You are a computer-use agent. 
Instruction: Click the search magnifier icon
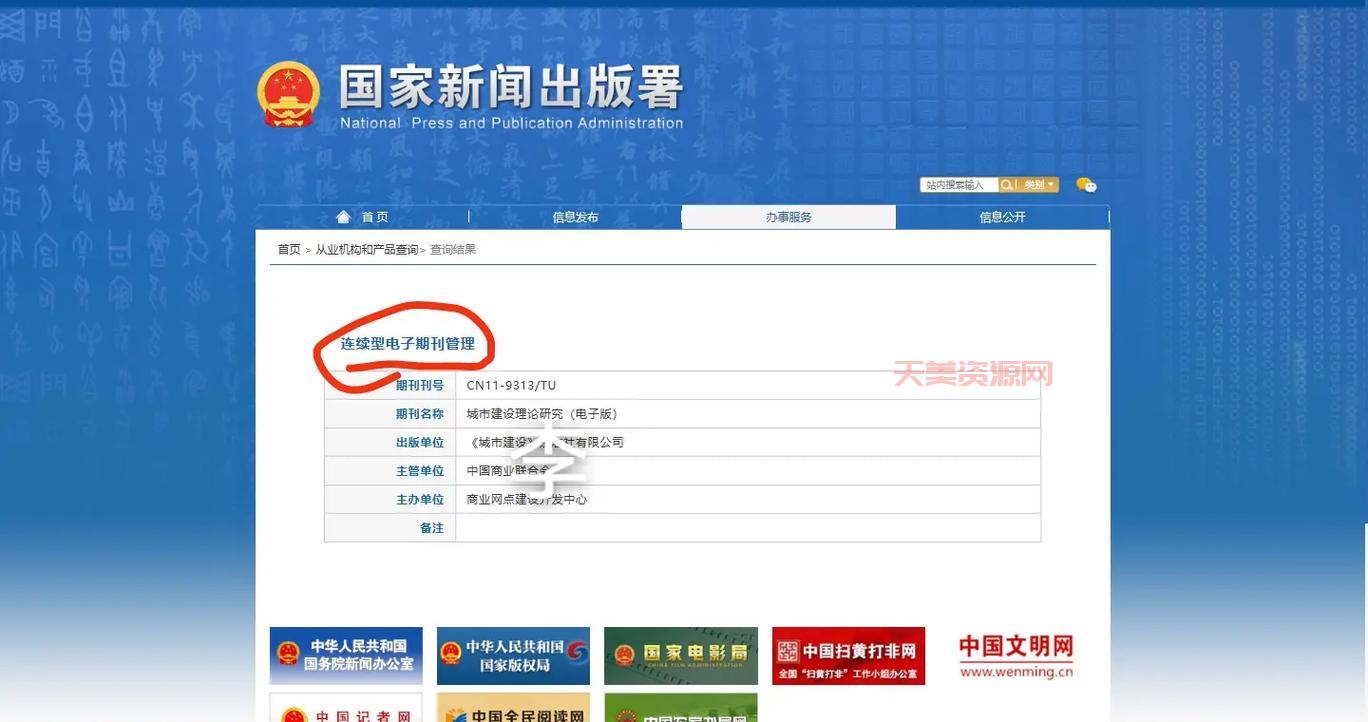click(1006, 185)
